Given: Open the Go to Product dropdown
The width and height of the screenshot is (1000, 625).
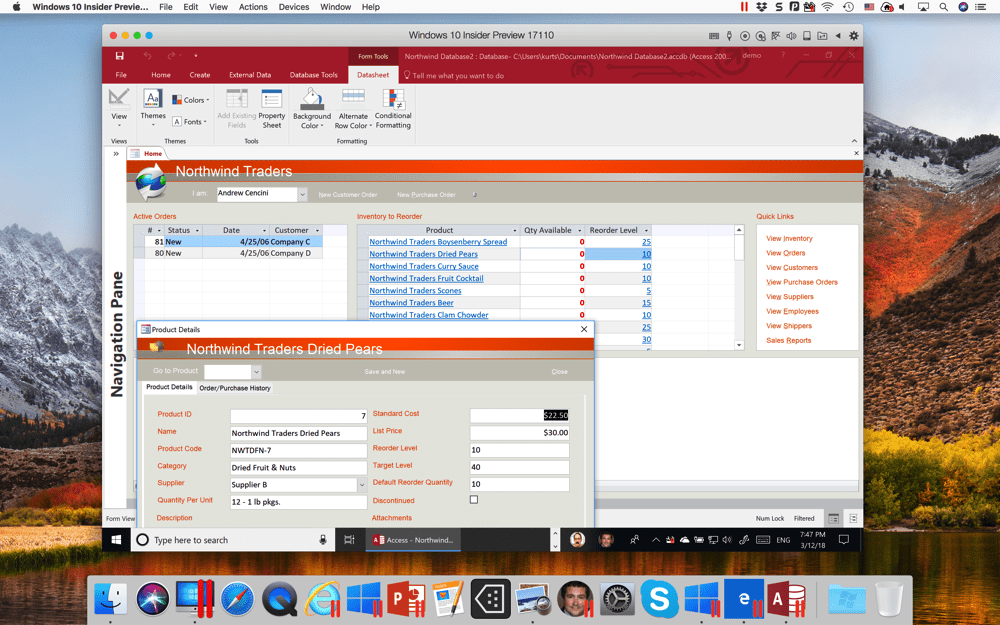Looking at the screenshot, I should pyautogui.click(x=256, y=370).
